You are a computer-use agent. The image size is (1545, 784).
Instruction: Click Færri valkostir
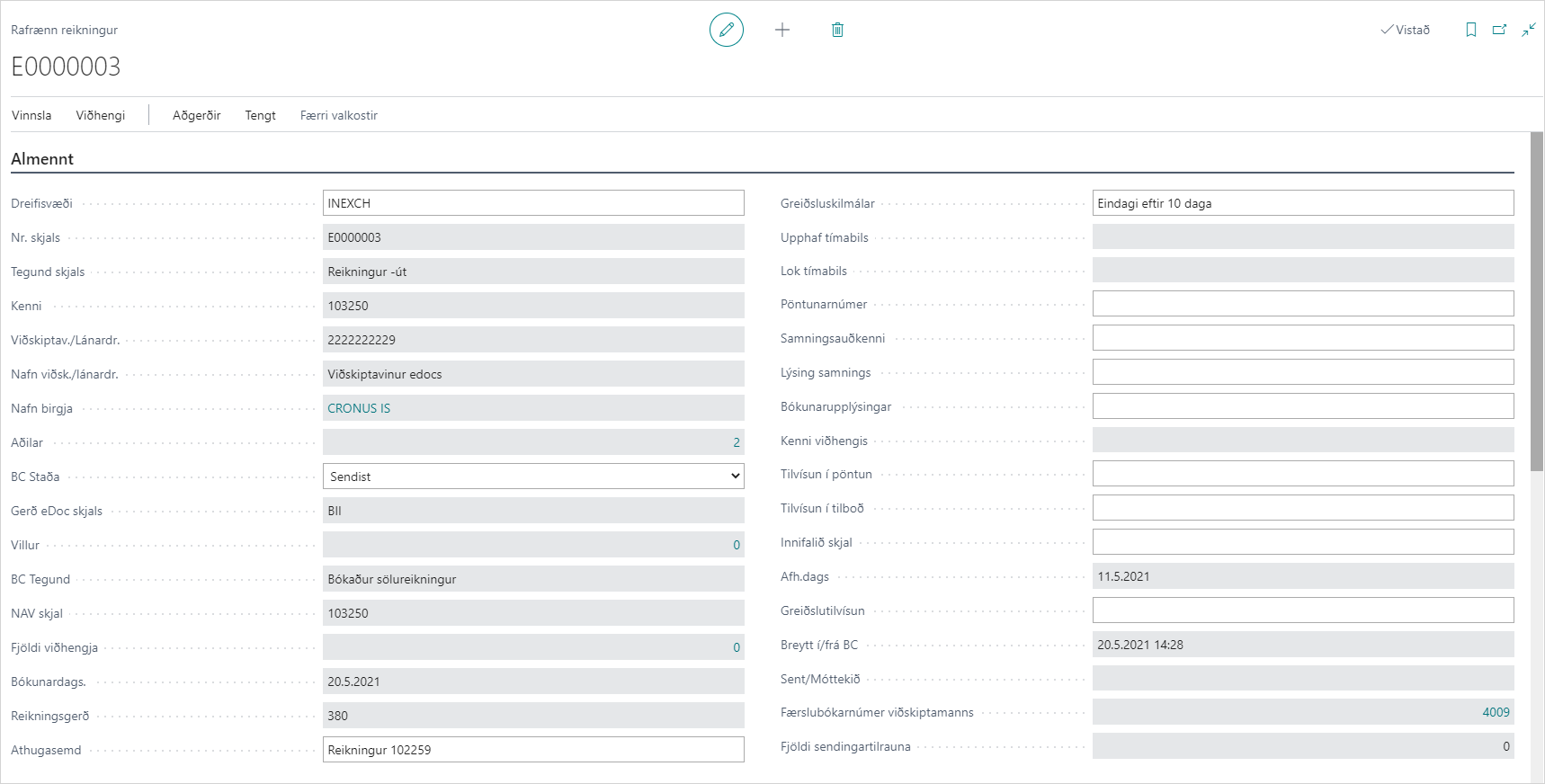click(x=339, y=115)
